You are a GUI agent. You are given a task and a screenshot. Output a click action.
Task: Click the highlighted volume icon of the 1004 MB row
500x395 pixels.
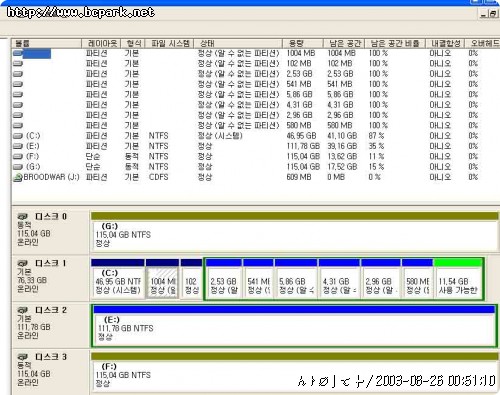[18, 53]
